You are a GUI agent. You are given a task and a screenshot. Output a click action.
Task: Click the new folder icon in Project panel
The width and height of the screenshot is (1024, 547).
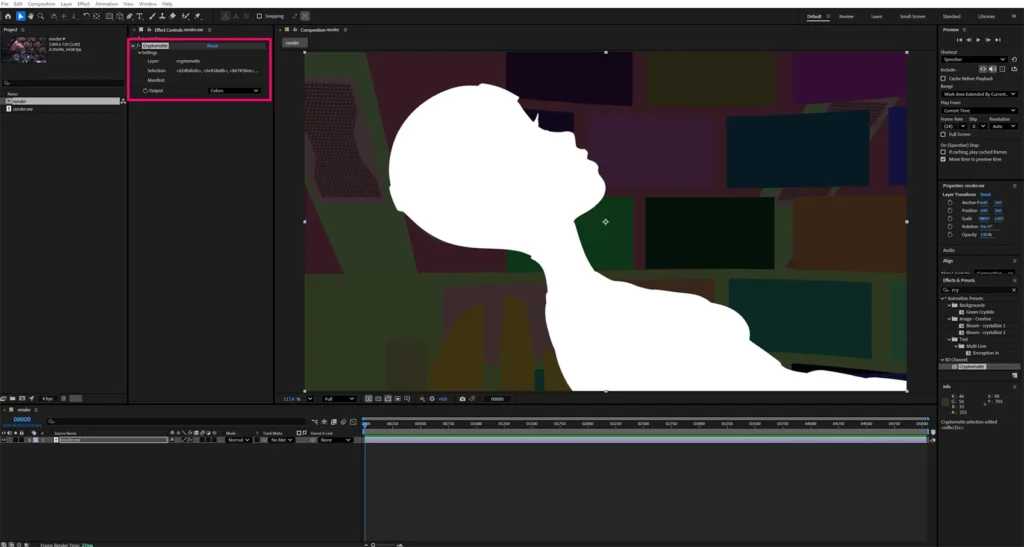pyautogui.click(x=12, y=398)
